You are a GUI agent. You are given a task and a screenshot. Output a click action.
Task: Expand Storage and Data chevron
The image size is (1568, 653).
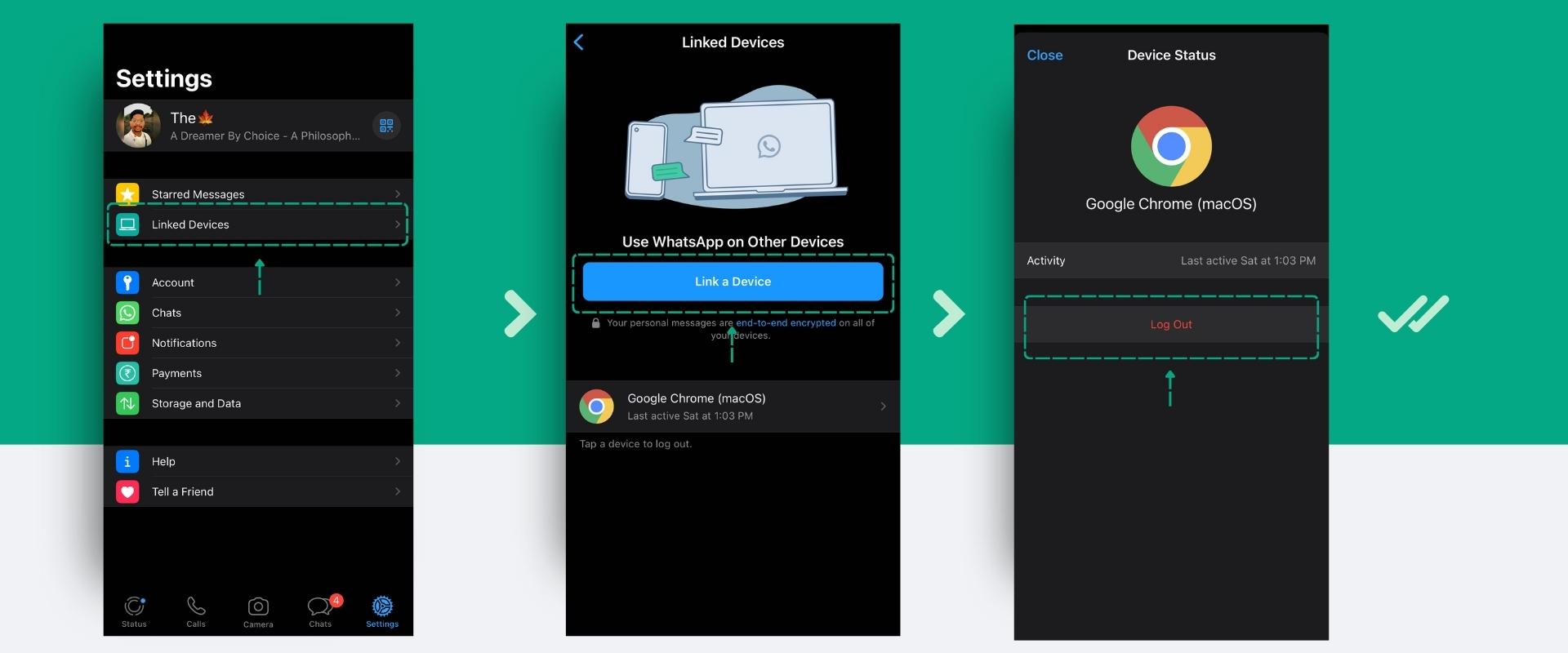pyautogui.click(x=398, y=403)
